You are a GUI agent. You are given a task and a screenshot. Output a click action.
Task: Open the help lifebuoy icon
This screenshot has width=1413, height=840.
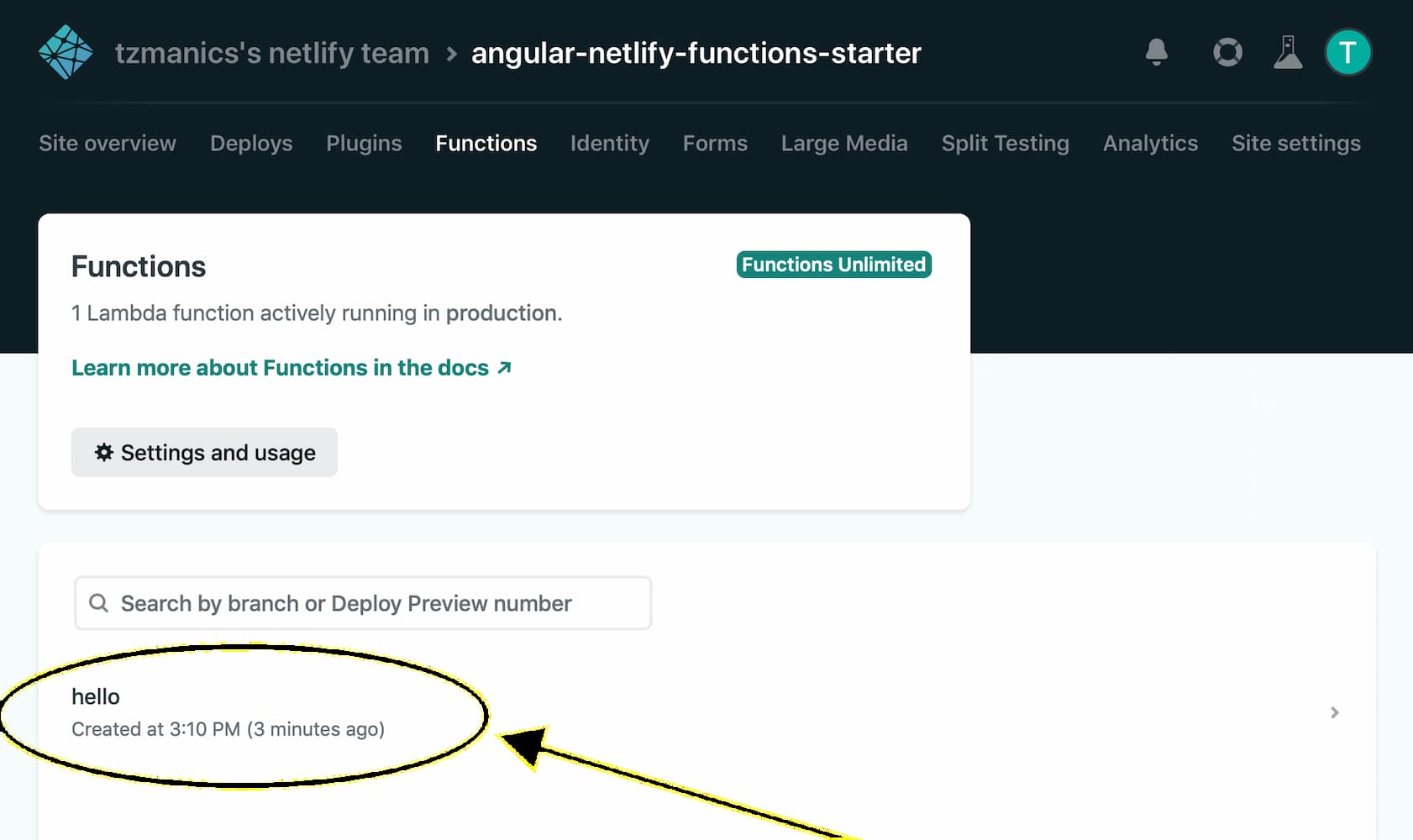tap(1227, 52)
